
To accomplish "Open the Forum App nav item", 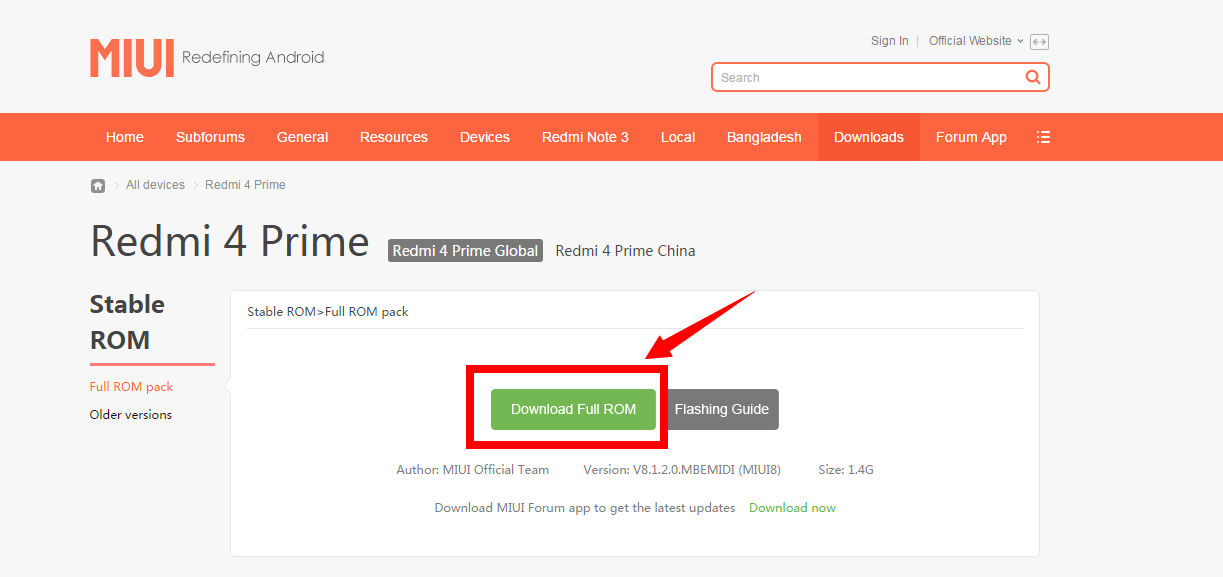I will (x=971, y=137).
